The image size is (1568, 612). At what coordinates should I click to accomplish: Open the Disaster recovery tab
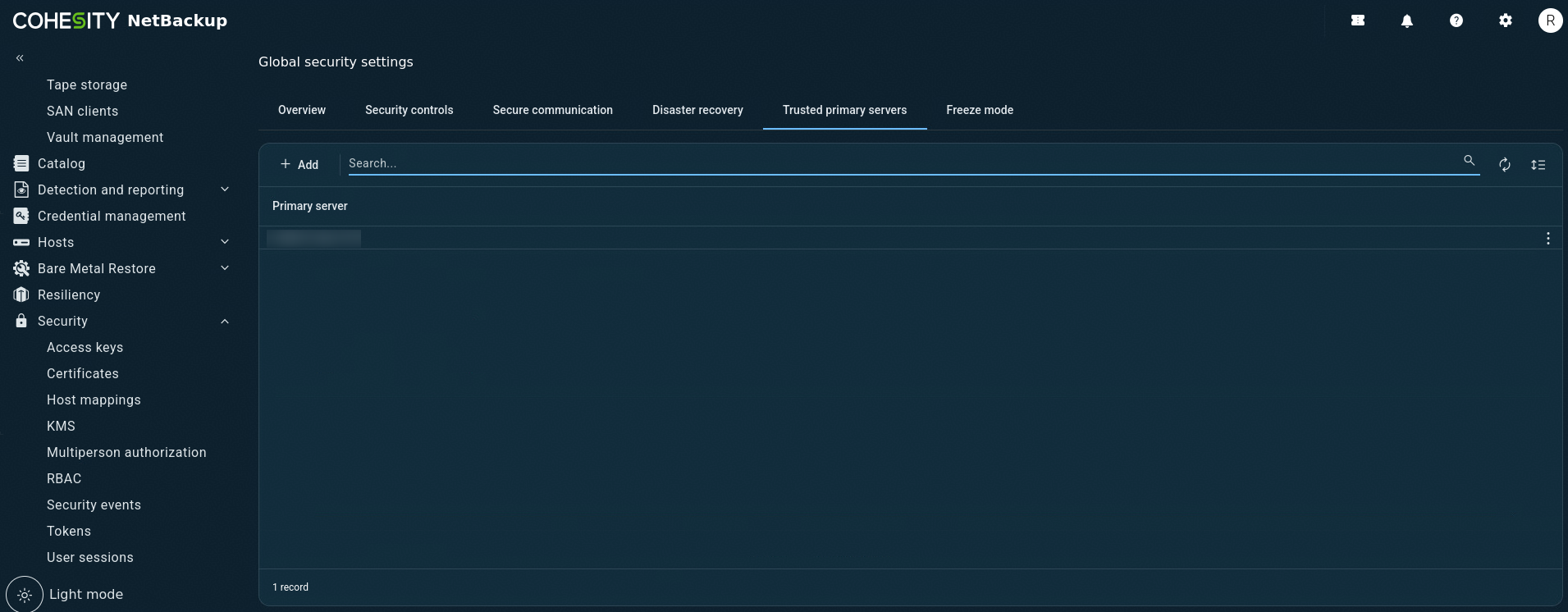tap(697, 110)
